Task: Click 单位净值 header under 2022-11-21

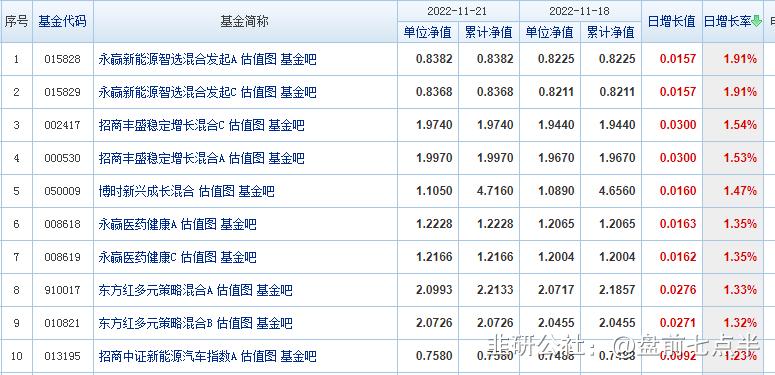Action: tap(428, 33)
